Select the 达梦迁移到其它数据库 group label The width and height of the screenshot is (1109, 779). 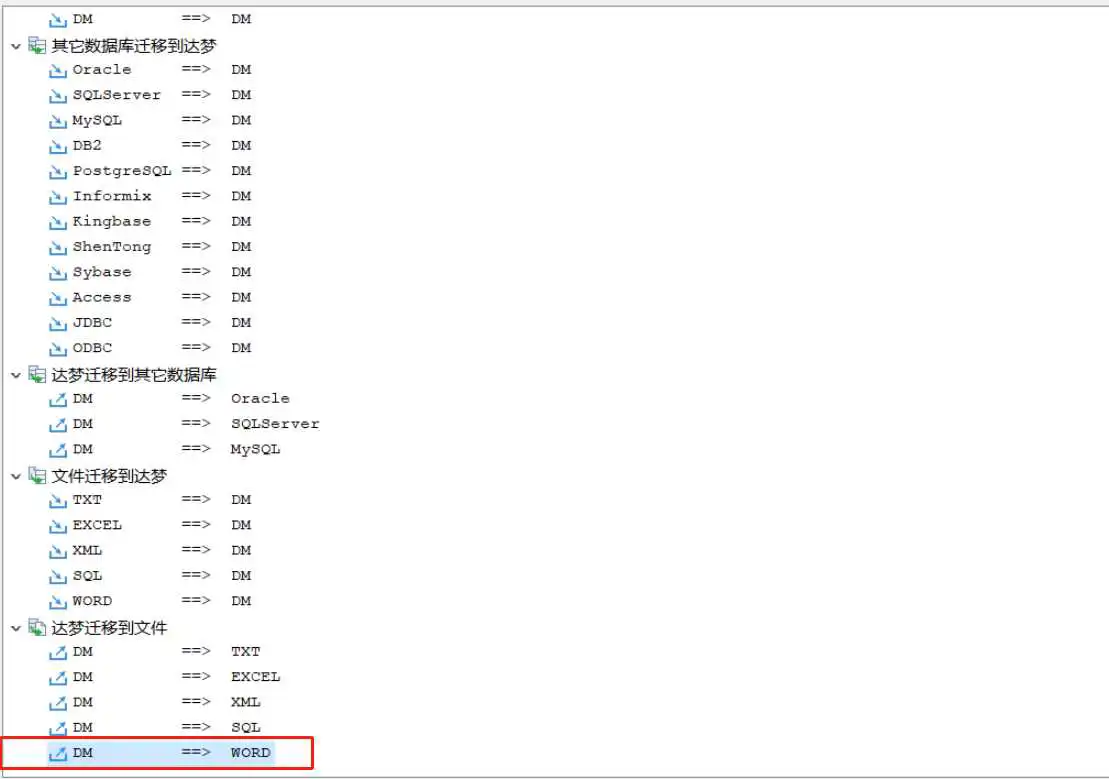(x=134, y=375)
